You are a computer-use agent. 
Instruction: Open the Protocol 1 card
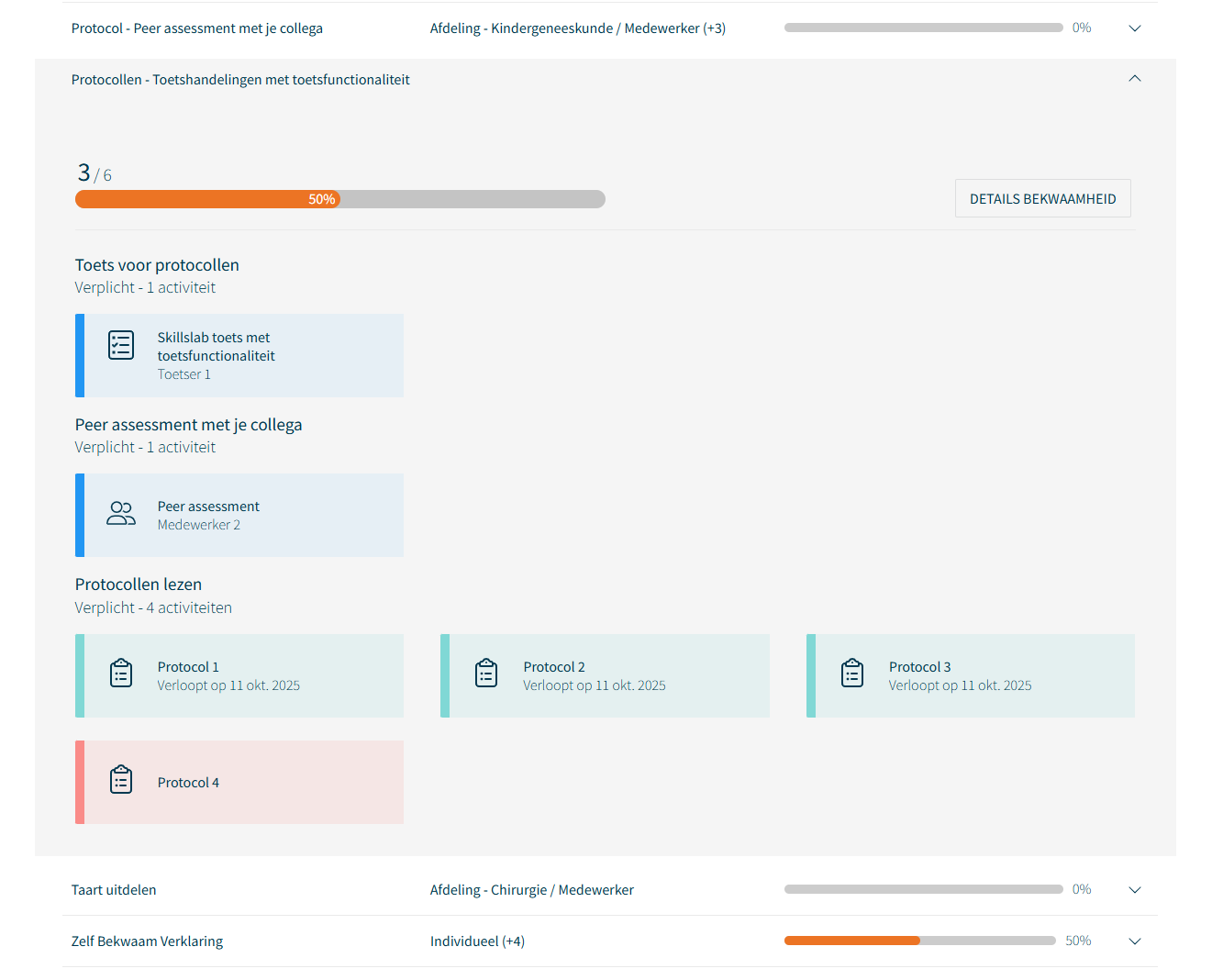click(239, 675)
